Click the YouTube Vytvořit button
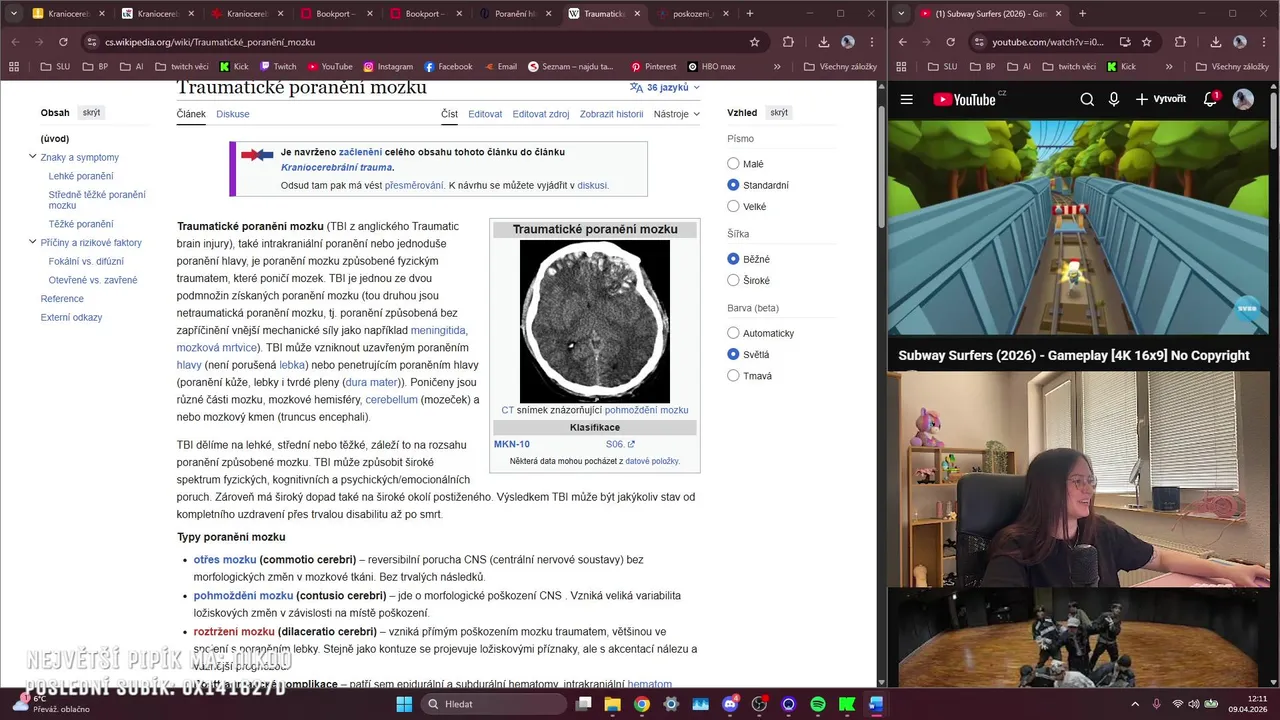 coord(1160,99)
